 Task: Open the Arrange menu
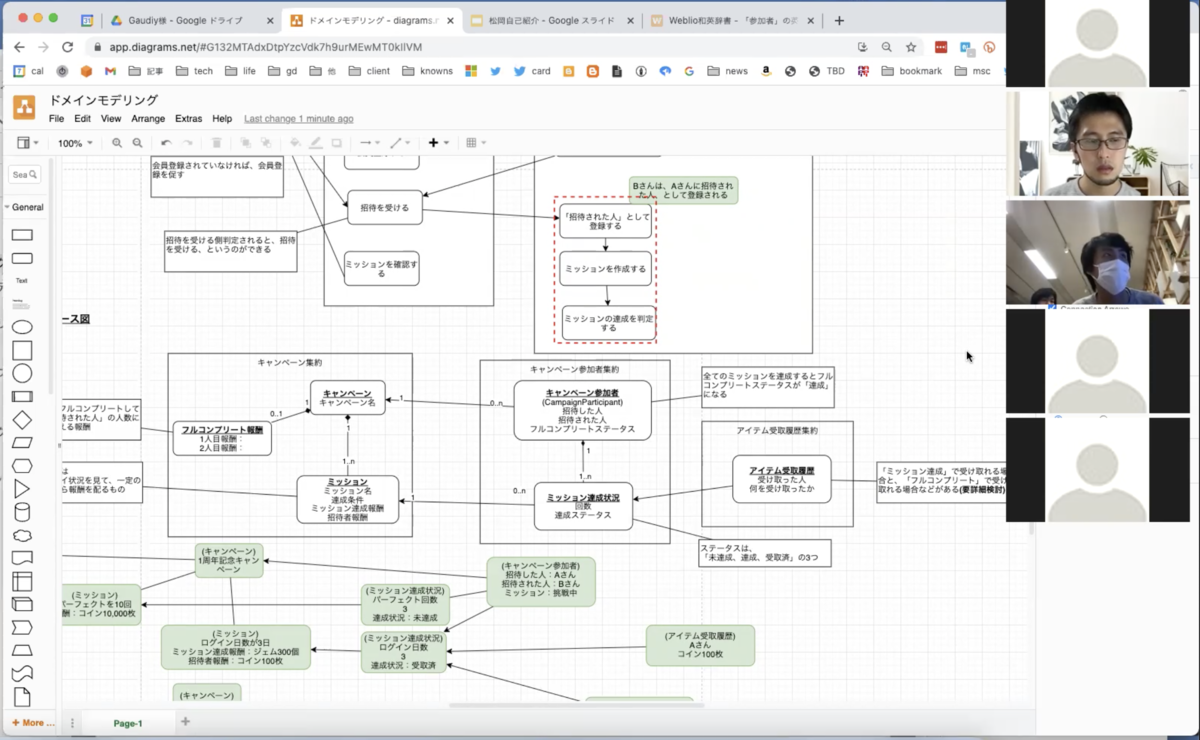tap(148, 118)
